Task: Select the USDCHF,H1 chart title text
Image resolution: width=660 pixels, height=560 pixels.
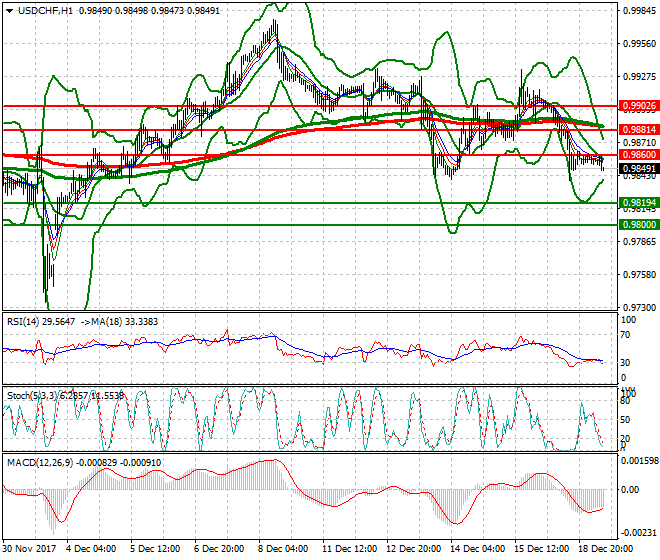Action: (x=45, y=11)
